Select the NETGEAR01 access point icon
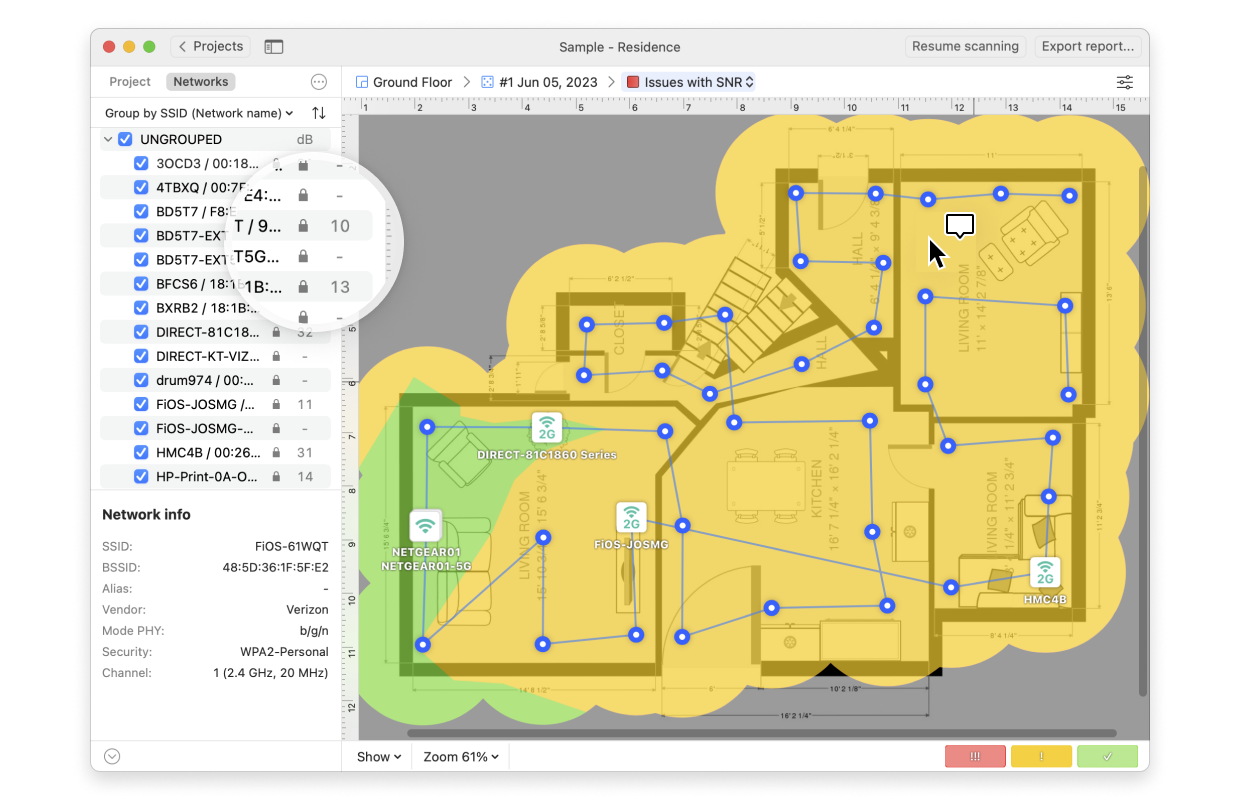 (425, 525)
